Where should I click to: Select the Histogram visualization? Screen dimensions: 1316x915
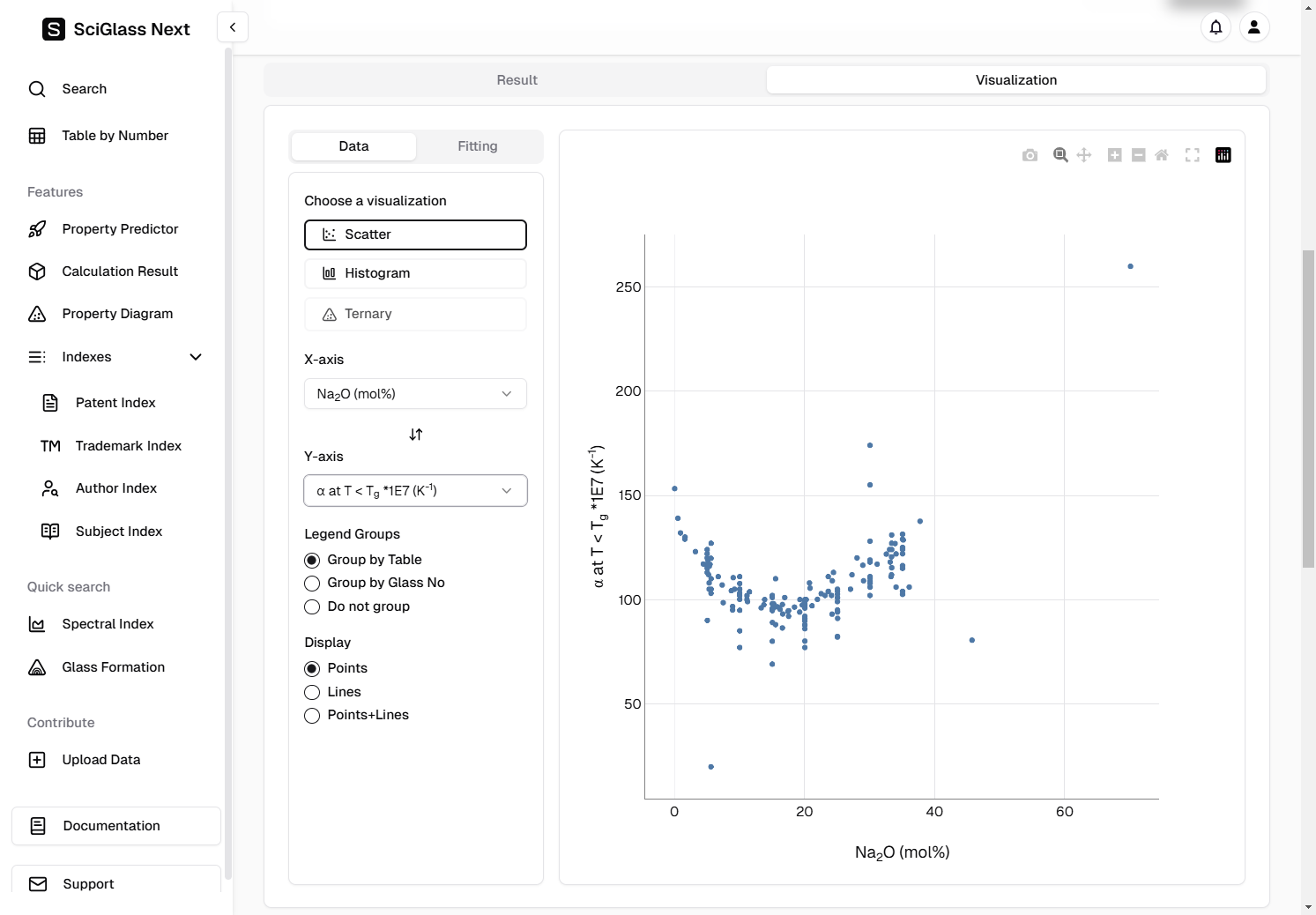point(415,273)
